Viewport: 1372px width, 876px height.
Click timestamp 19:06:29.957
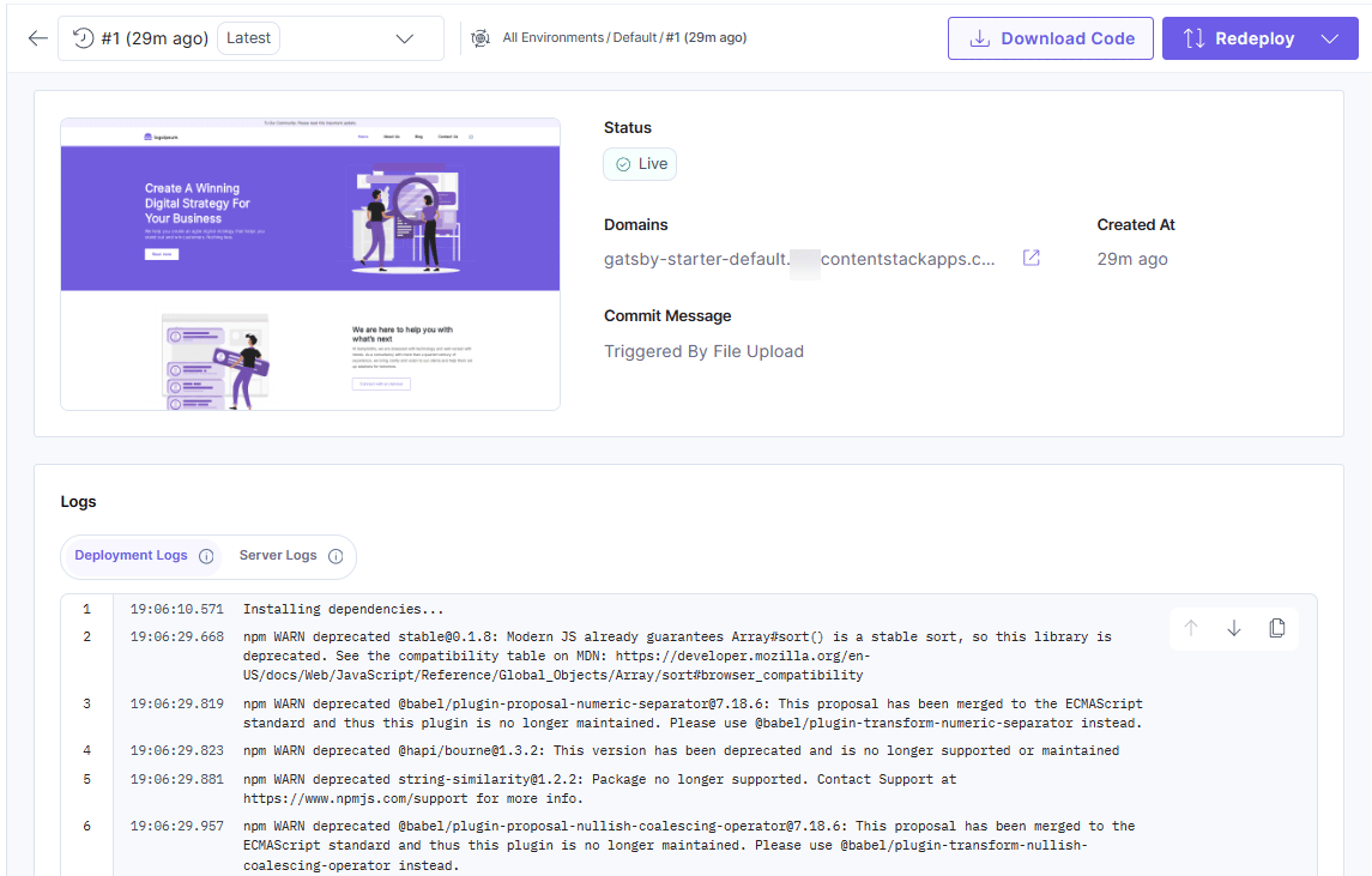click(177, 826)
